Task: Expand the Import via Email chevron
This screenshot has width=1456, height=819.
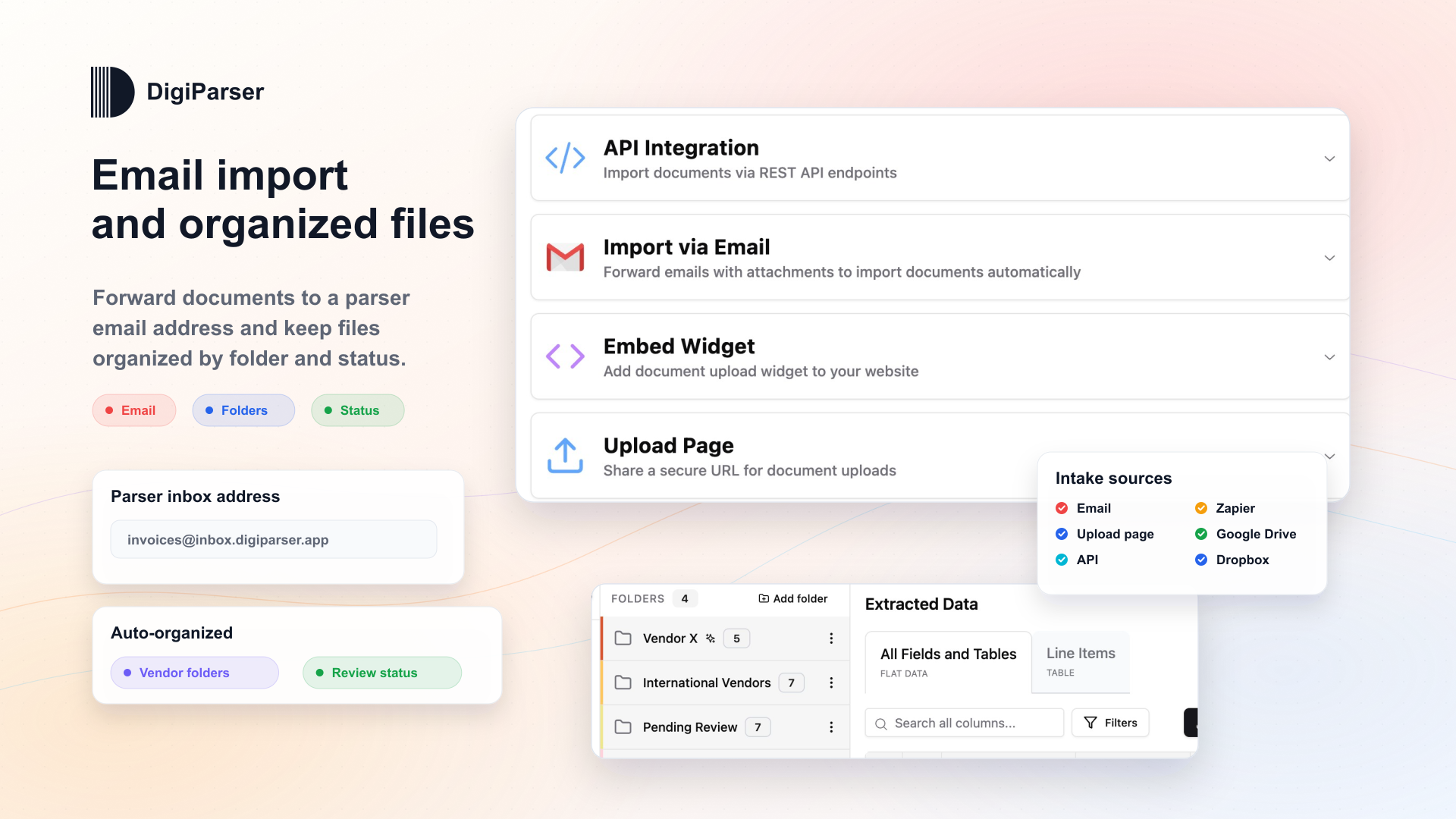Action: [1329, 258]
